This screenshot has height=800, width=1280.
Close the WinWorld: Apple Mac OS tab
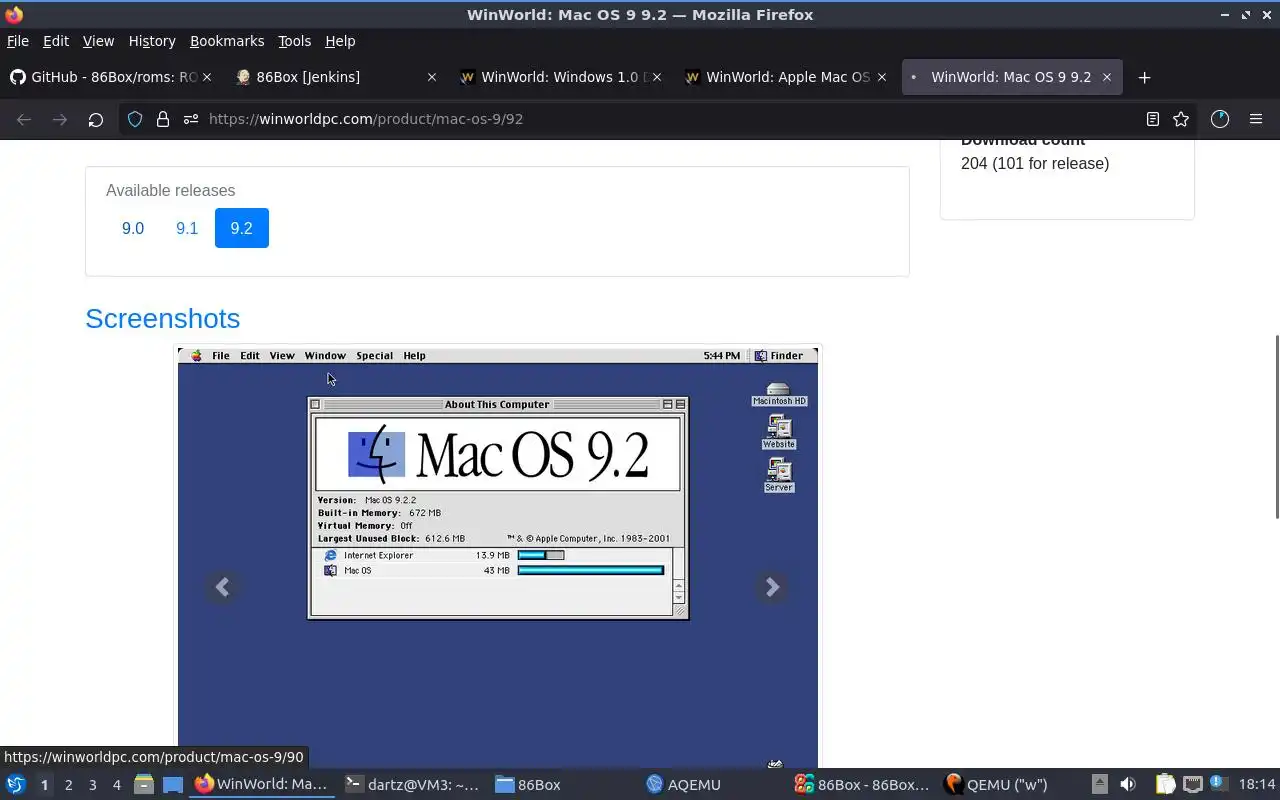pyautogui.click(x=882, y=77)
